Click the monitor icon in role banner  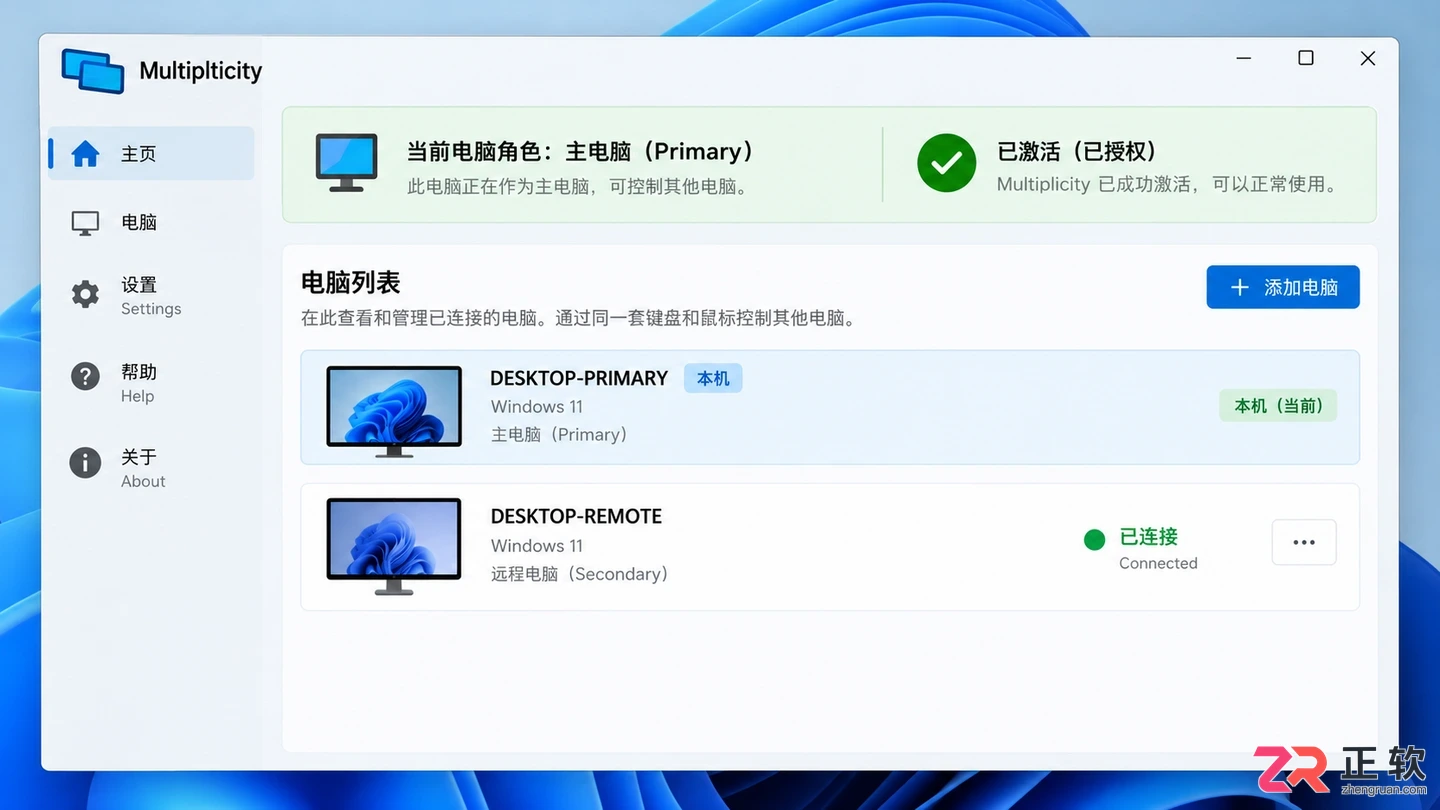point(346,163)
